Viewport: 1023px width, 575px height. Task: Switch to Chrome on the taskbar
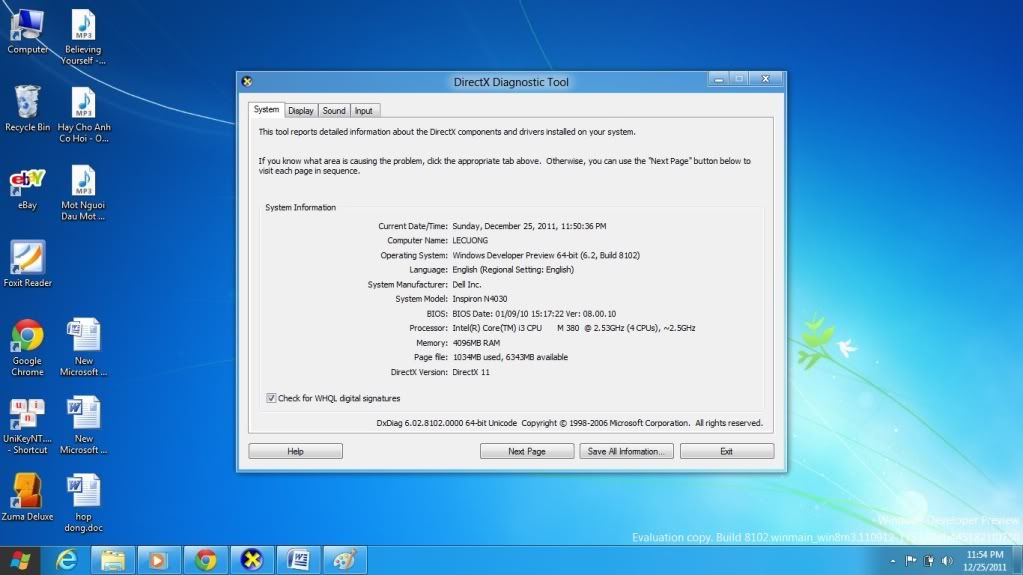tap(205, 560)
